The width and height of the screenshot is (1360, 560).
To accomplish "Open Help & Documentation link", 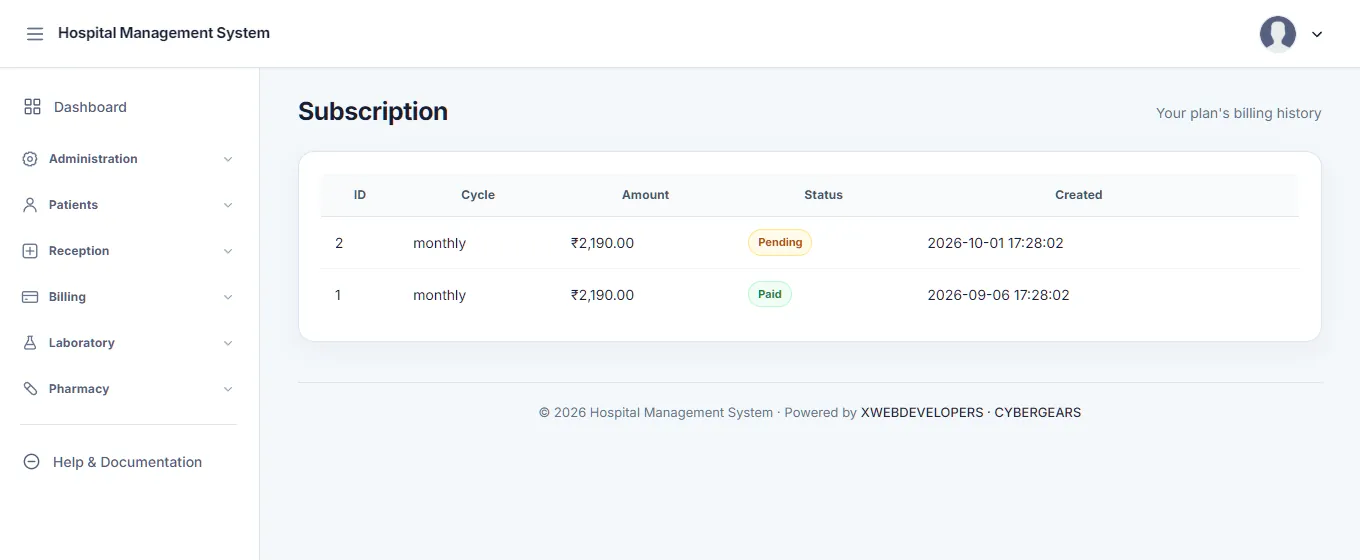I will point(127,462).
